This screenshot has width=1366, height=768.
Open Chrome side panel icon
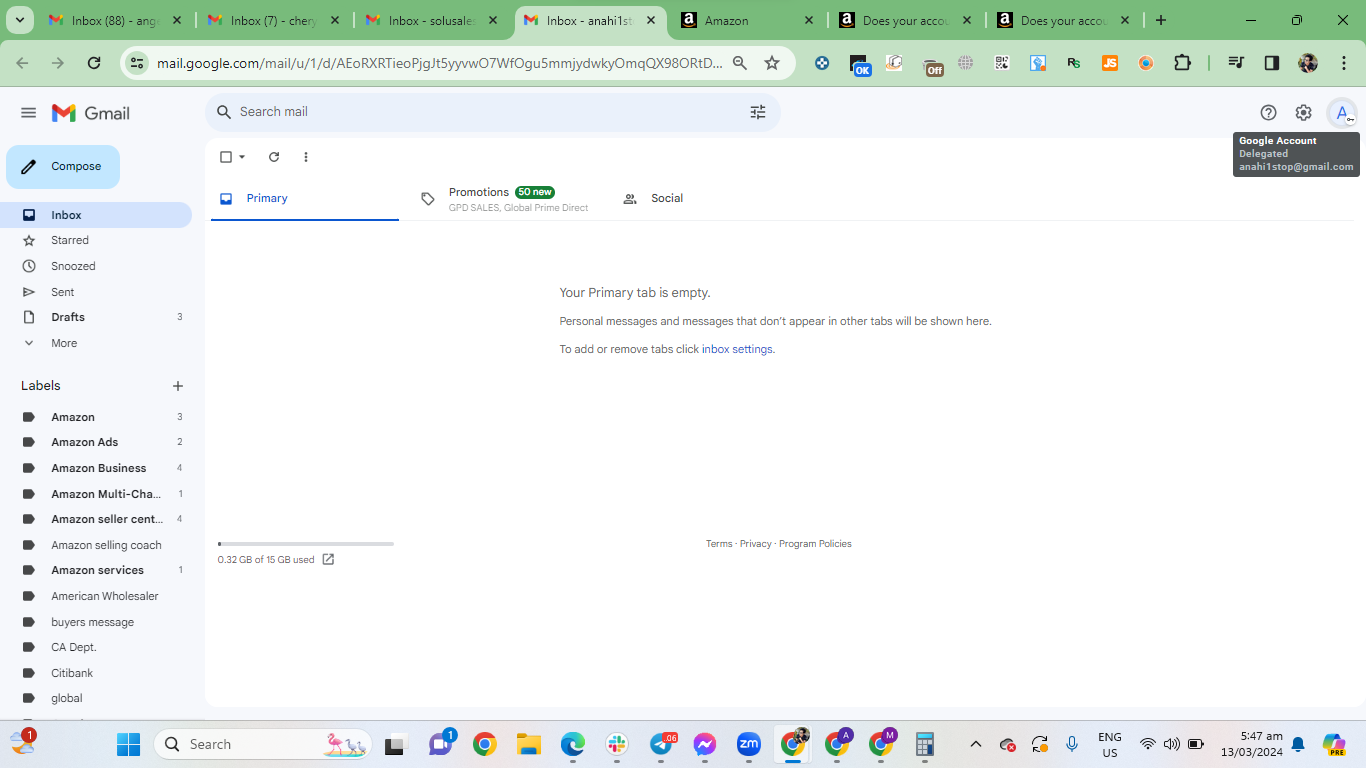(1272, 63)
